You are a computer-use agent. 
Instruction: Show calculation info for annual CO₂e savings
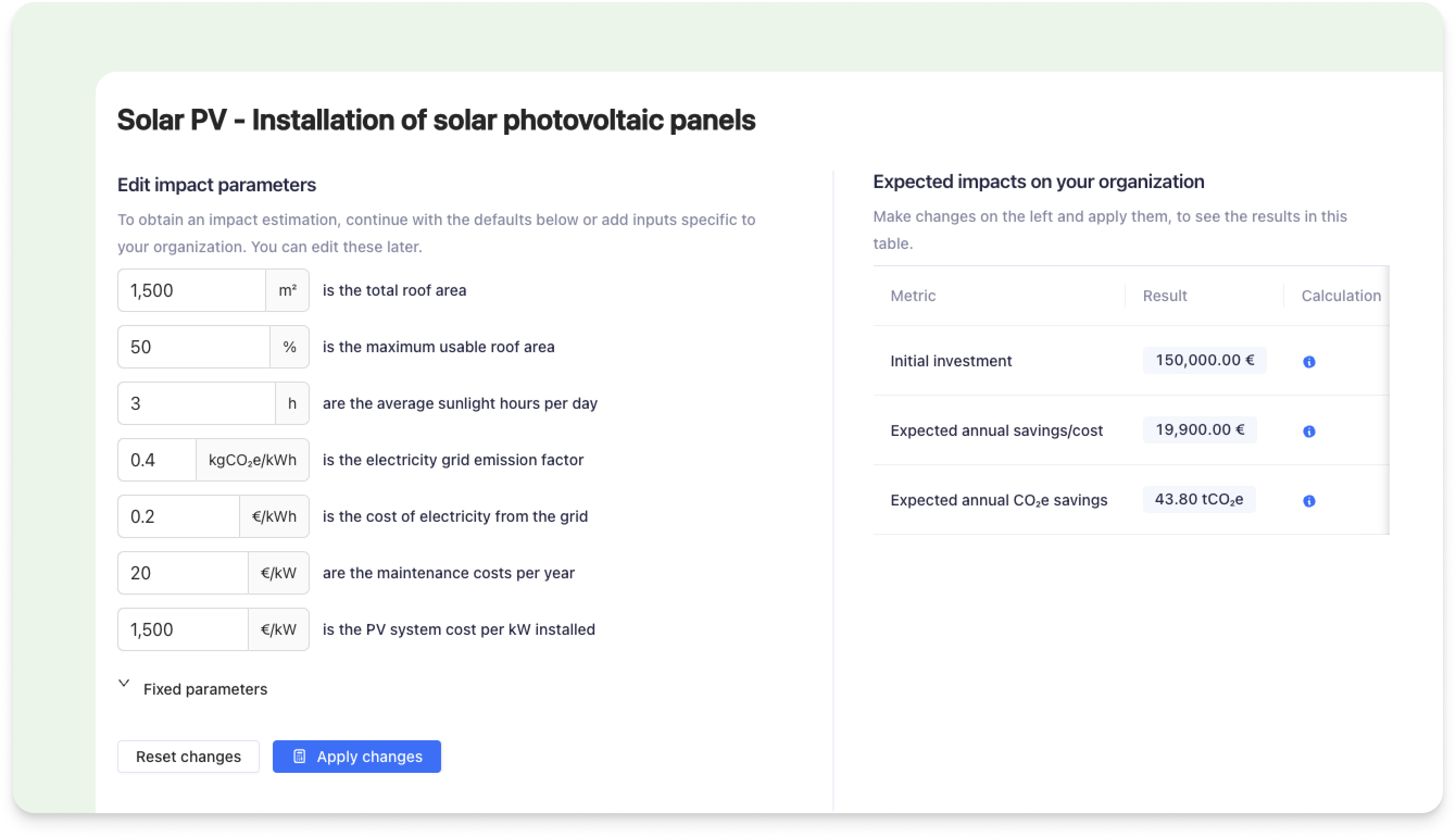(x=1308, y=501)
